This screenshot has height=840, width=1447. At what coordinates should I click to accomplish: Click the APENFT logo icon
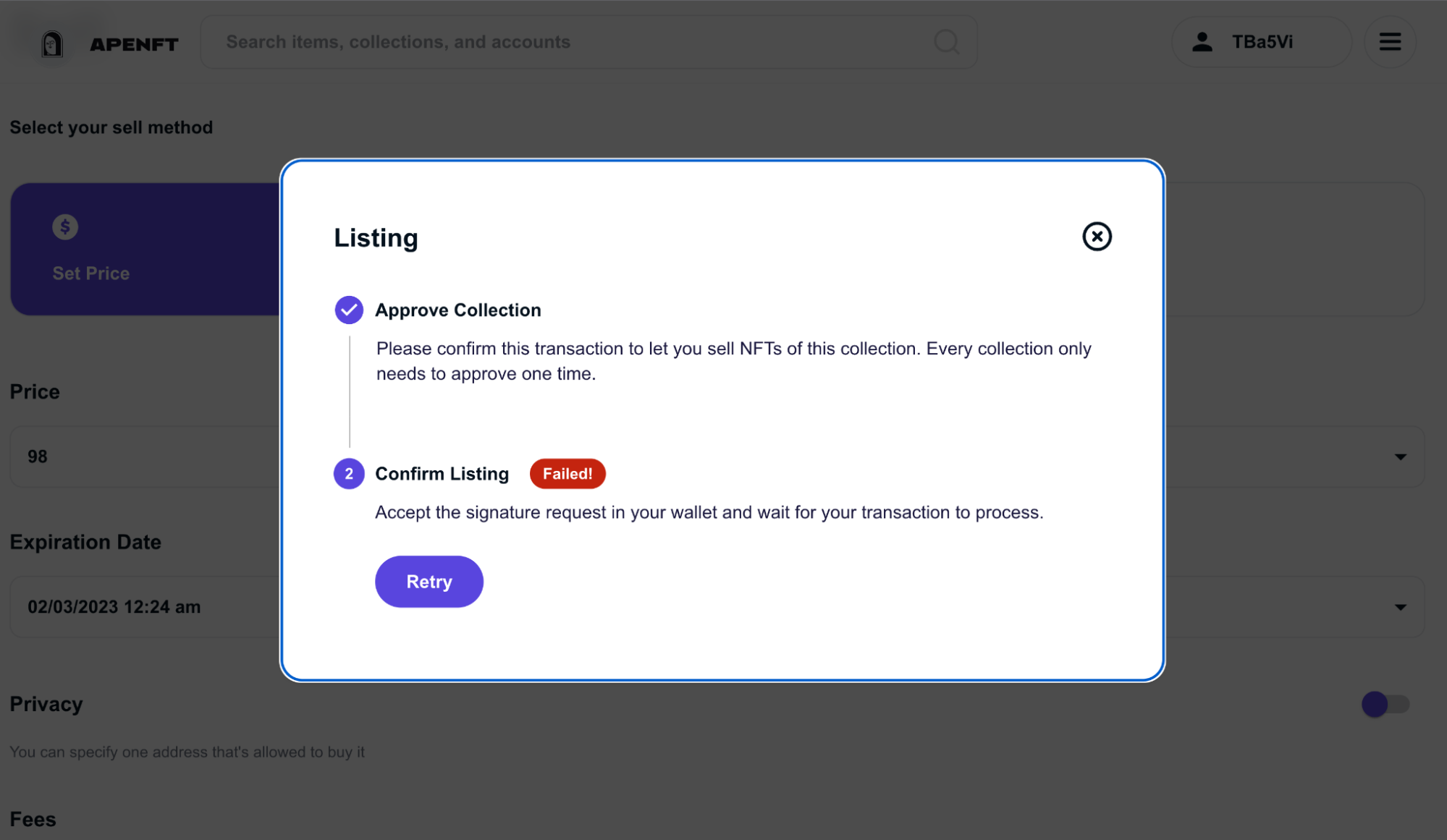click(52, 44)
